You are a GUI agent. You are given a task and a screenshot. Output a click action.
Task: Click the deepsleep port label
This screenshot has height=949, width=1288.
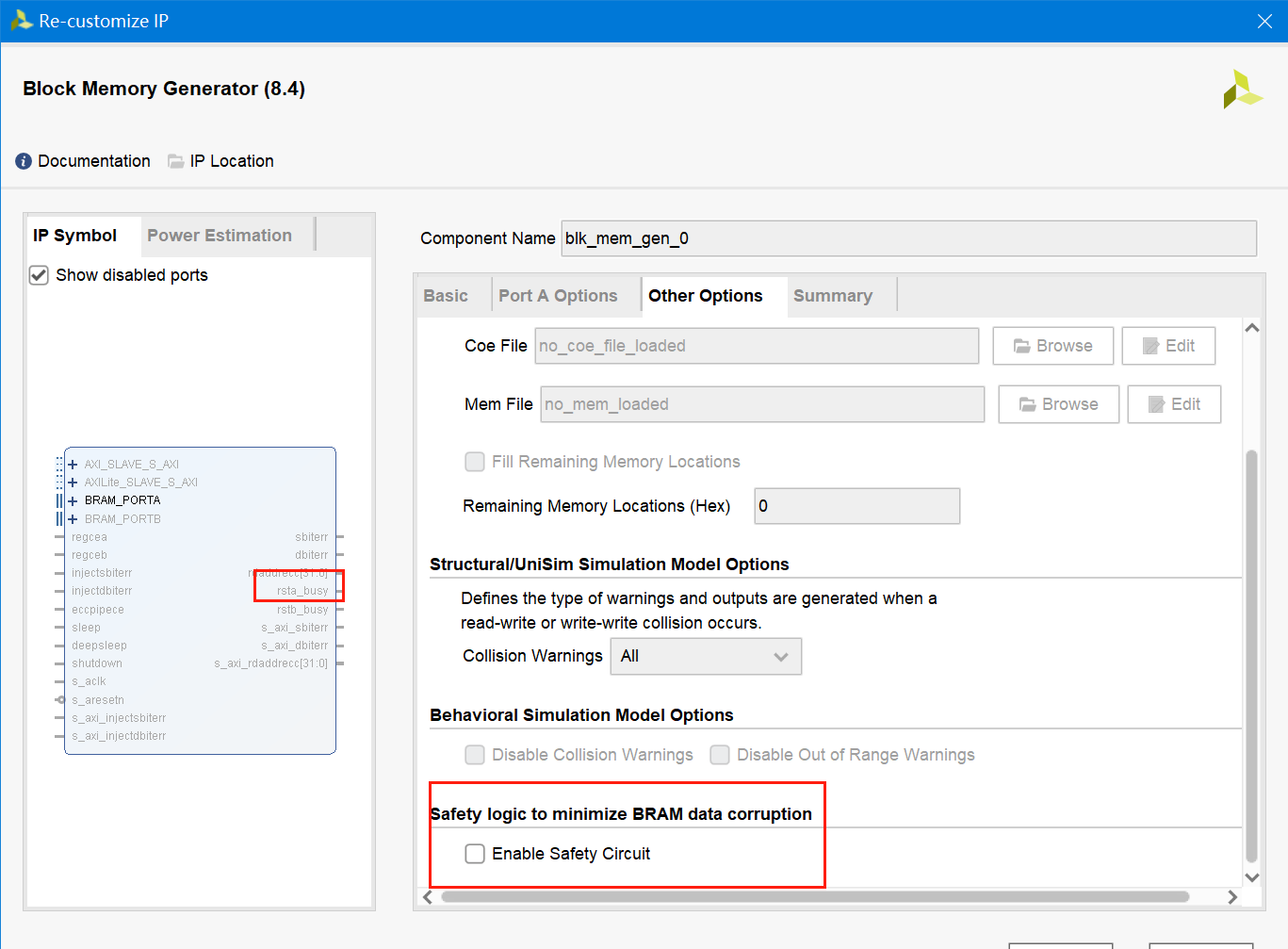click(99, 646)
